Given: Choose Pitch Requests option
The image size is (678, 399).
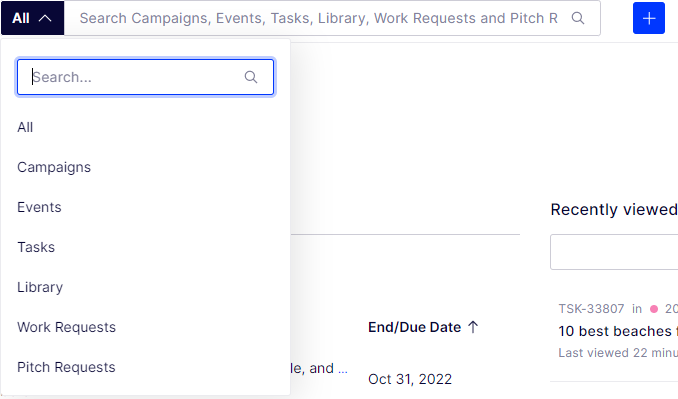Looking at the screenshot, I should tap(66, 367).
